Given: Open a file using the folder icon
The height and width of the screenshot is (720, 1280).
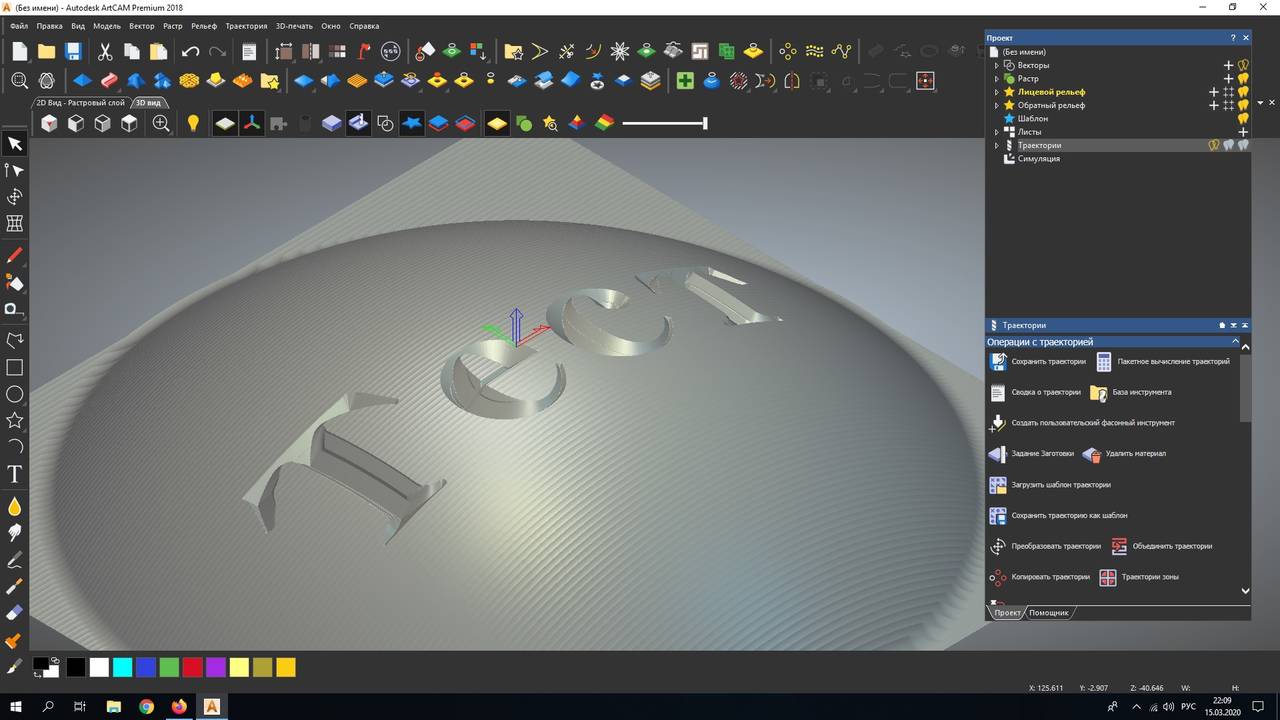Looking at the screenshot, I should click(46, 51).
